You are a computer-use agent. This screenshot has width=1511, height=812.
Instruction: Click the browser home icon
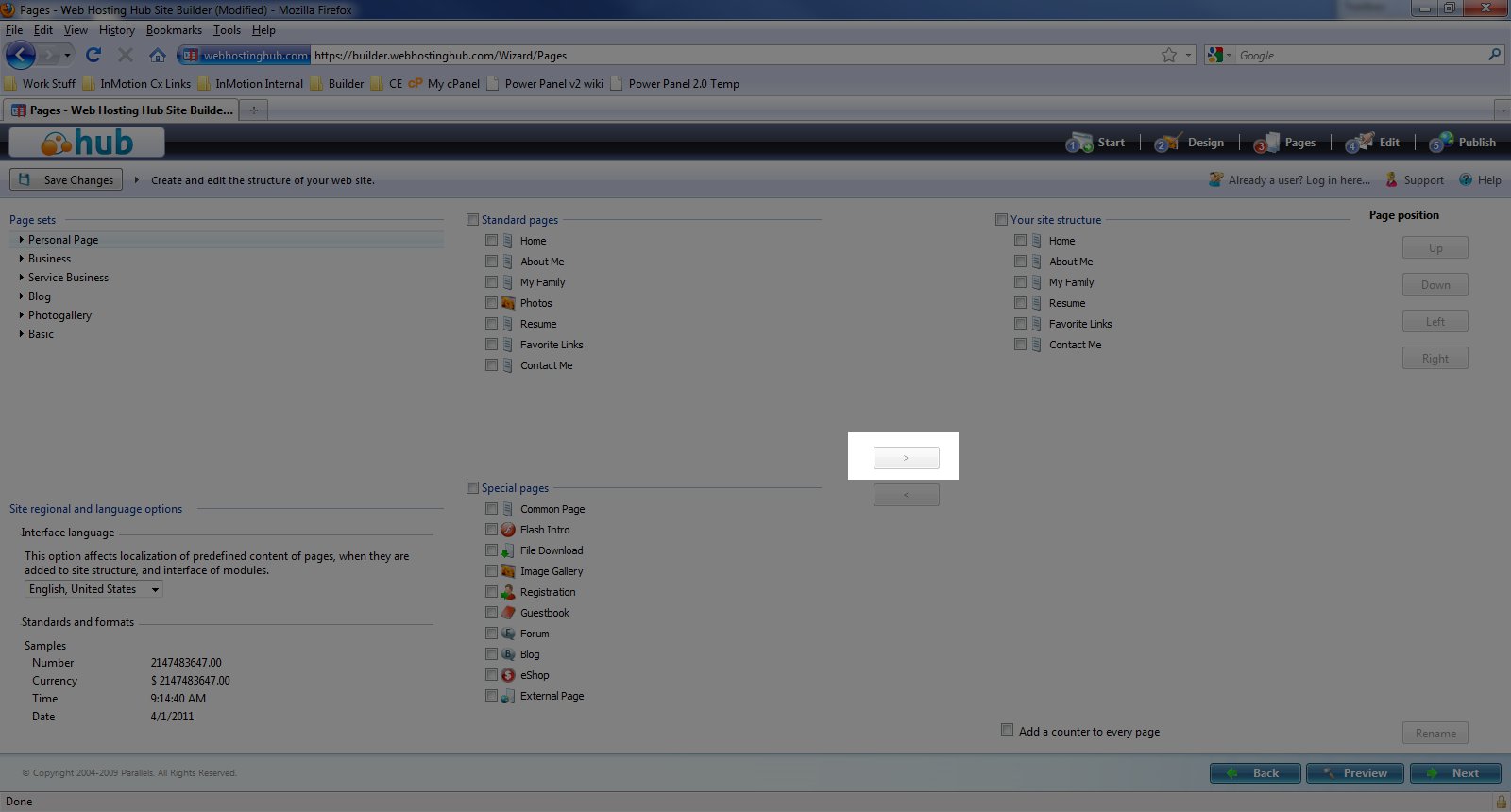coord(158,56)
